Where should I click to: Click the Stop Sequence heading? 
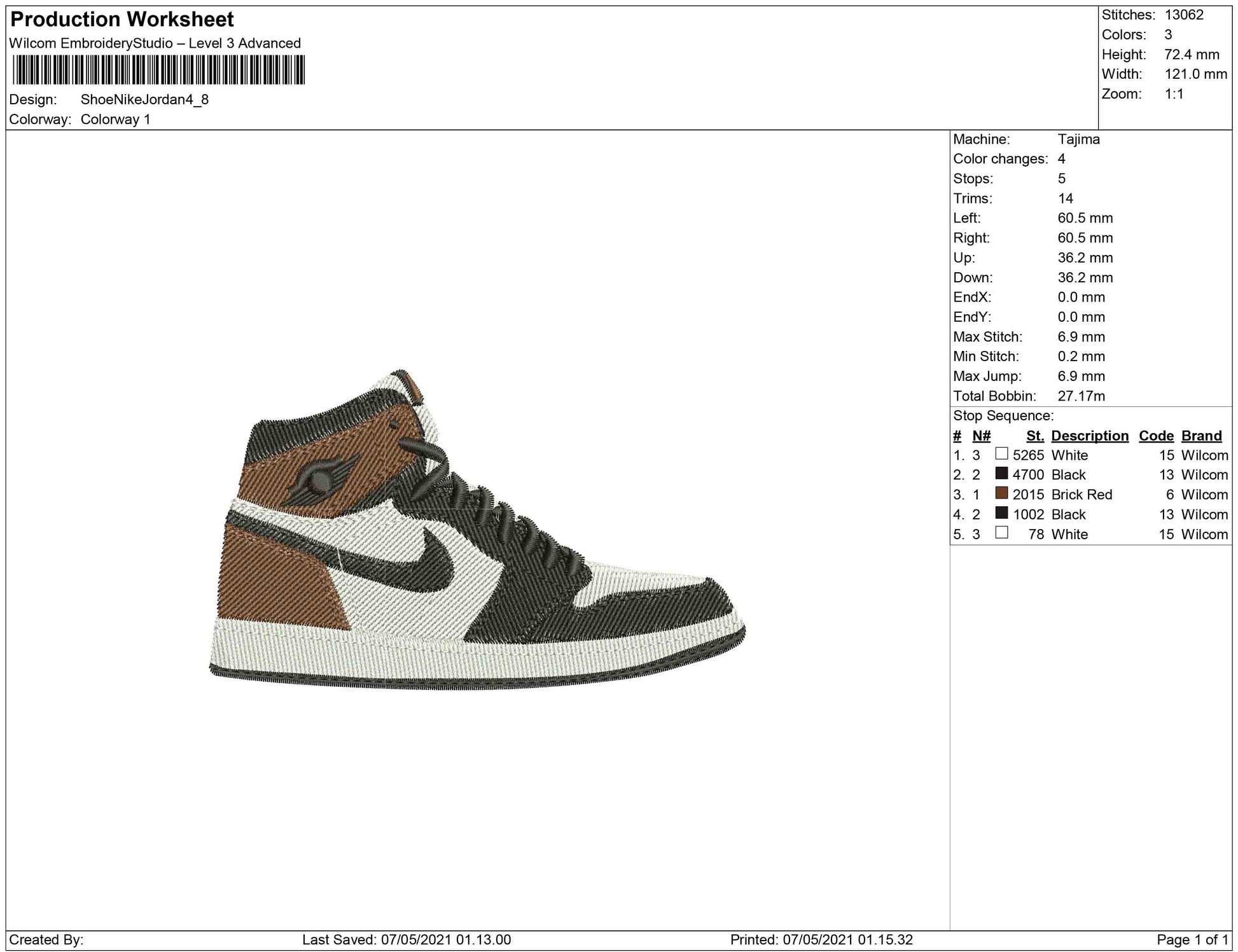click(x=1003, y=416)
